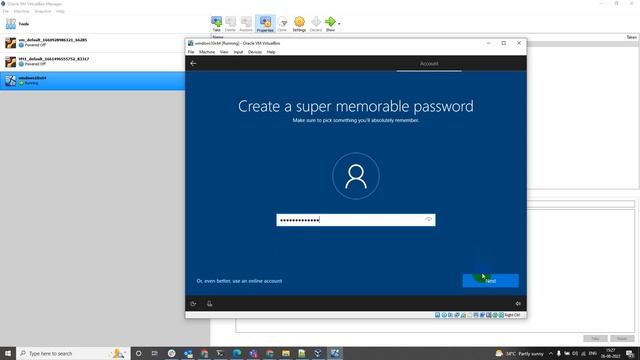Click hard disk indicator in VM status bar

tap(438, 315)
